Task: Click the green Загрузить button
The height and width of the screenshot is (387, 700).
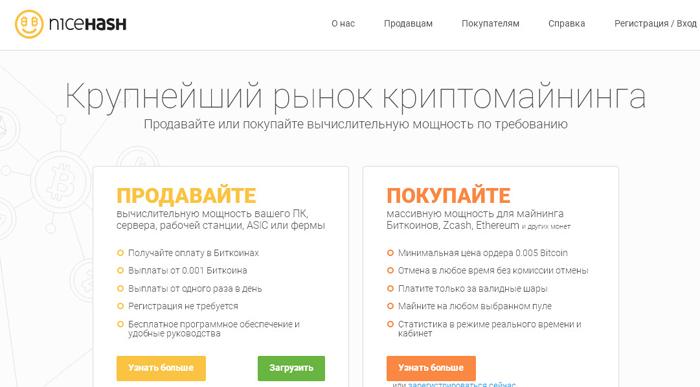Action: pyautogui.click(x=291, y=368)
